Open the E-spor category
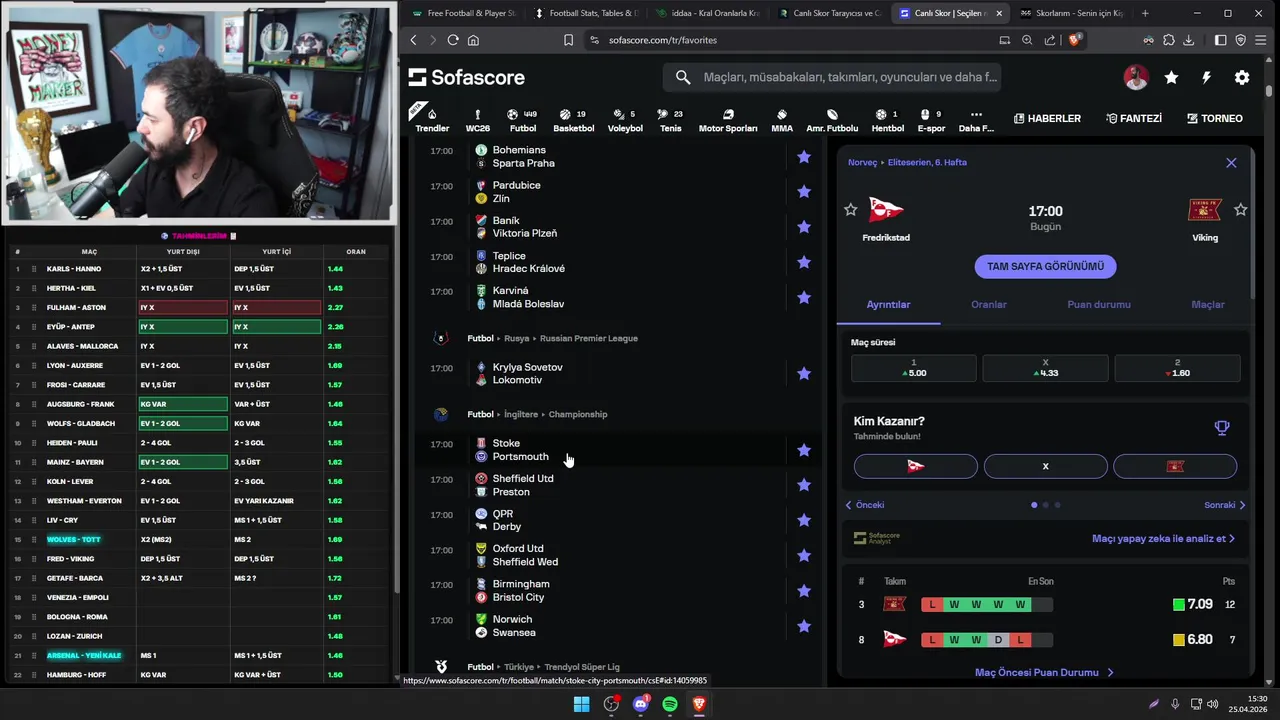Viewport: 1280px width, 720px height. [x=930, y=120]
